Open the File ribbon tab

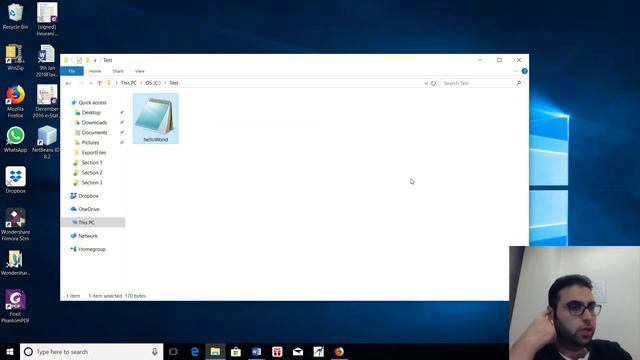tap(72, 71)
